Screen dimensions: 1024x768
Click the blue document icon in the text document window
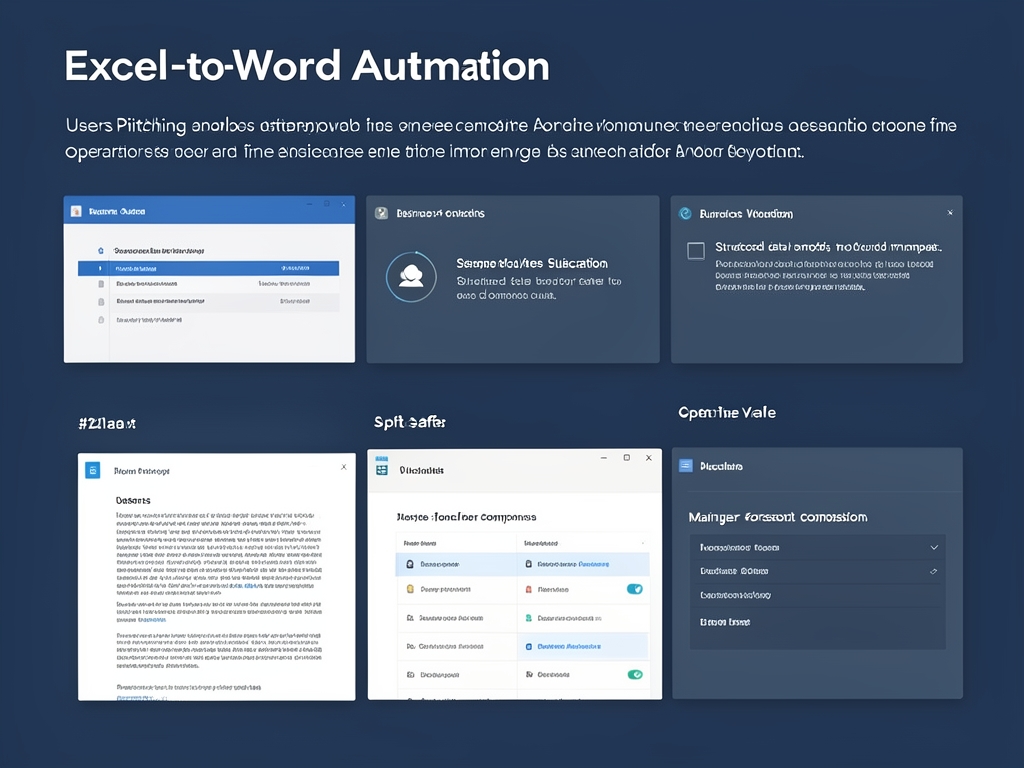(93, 470)
